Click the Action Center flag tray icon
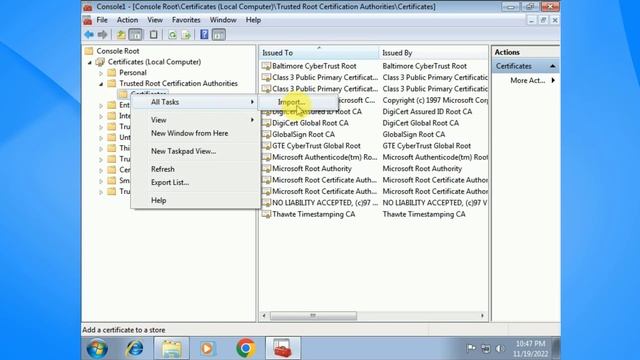 [x=471, y=348]
